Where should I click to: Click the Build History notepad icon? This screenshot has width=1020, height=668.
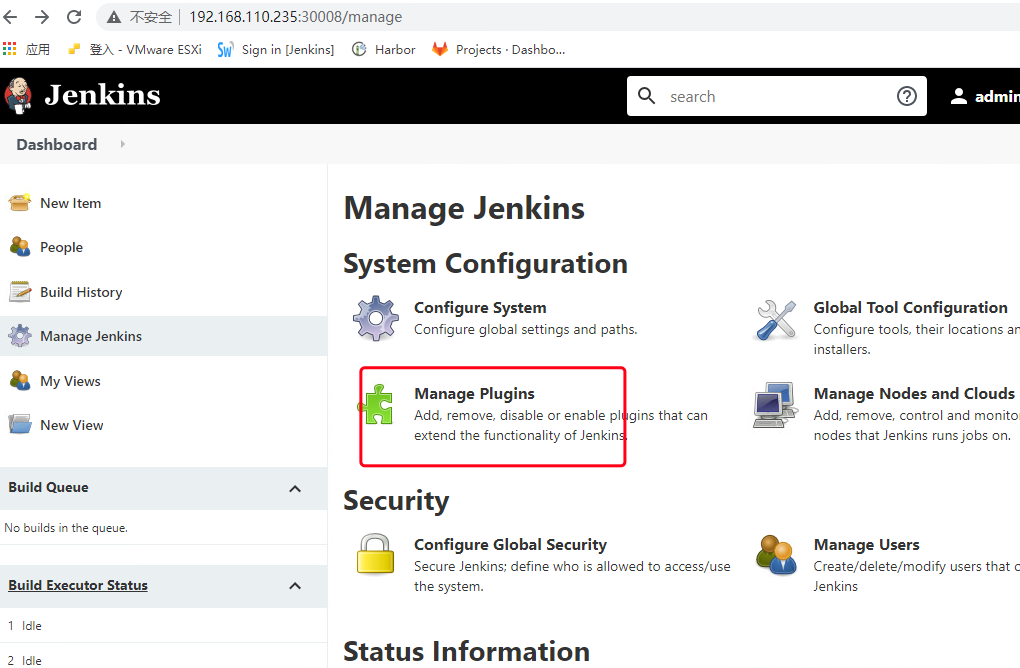(x=20, y=291)
